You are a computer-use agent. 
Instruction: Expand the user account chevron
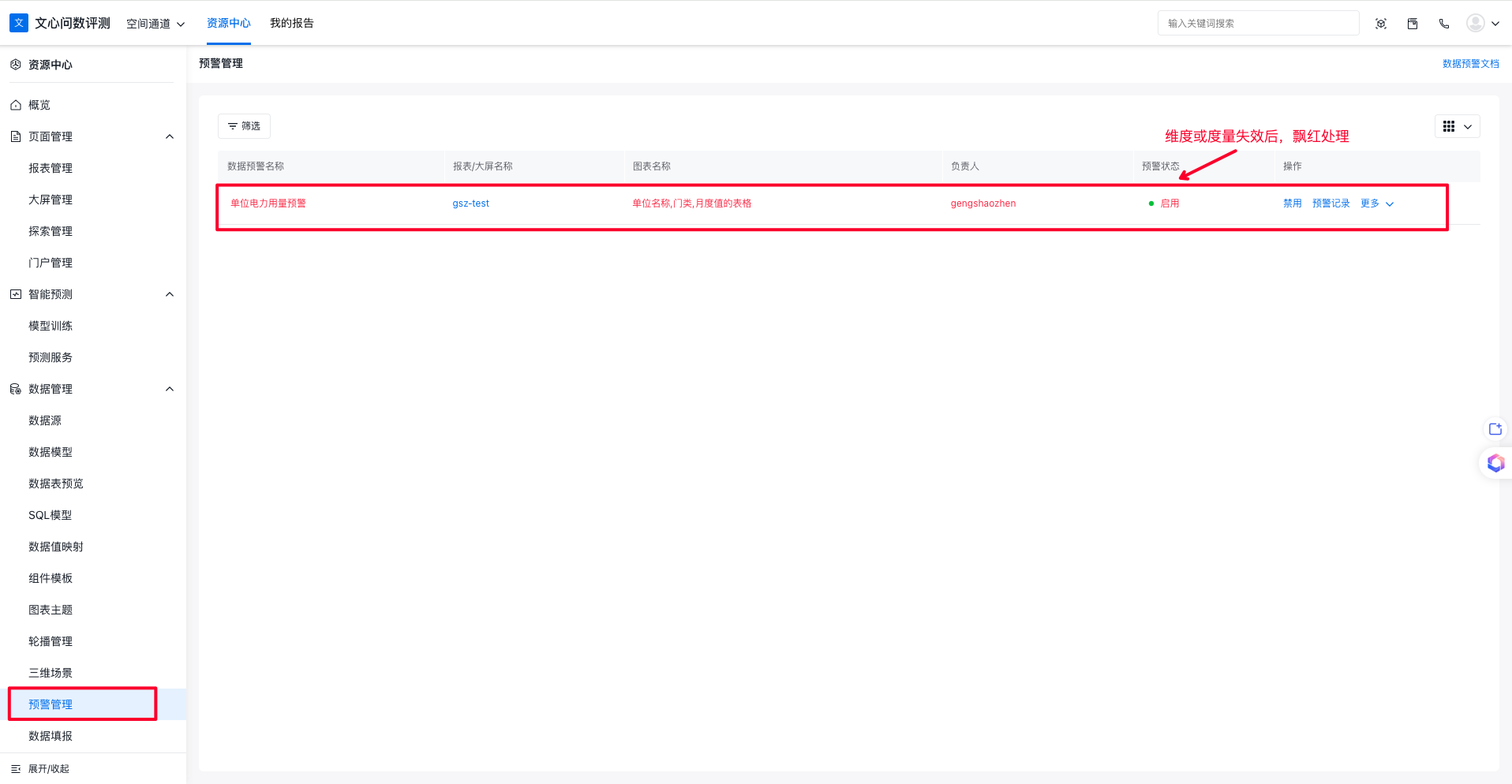pos(1495,24)
